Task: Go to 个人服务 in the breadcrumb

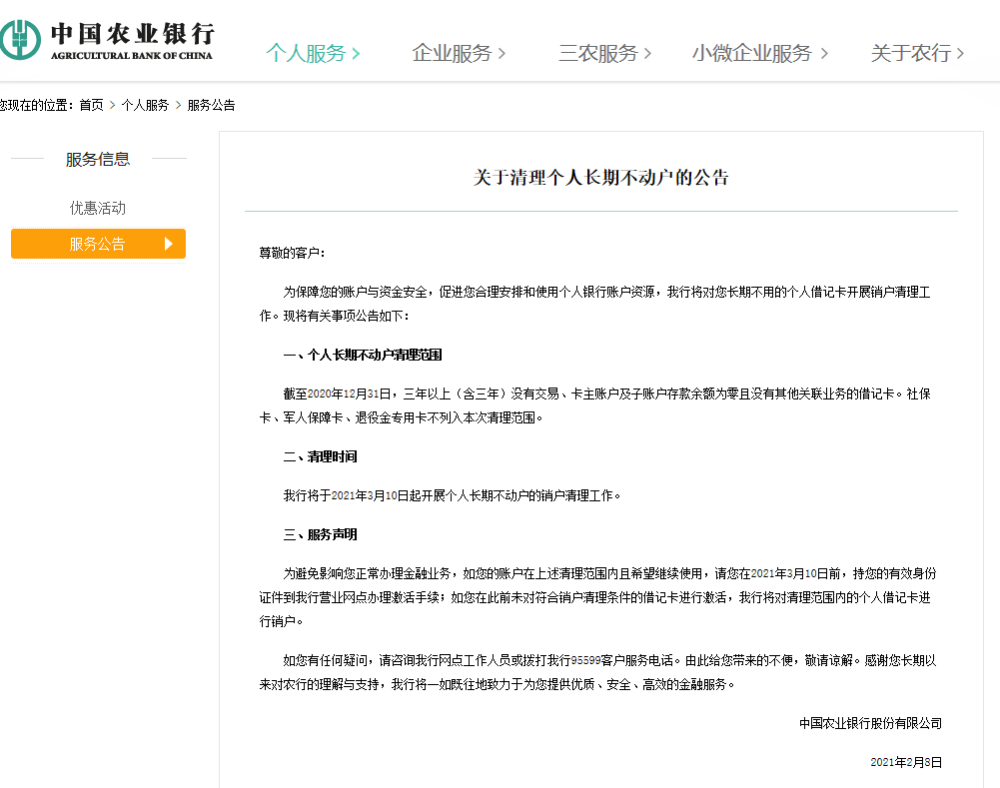Action: point(145,105)
